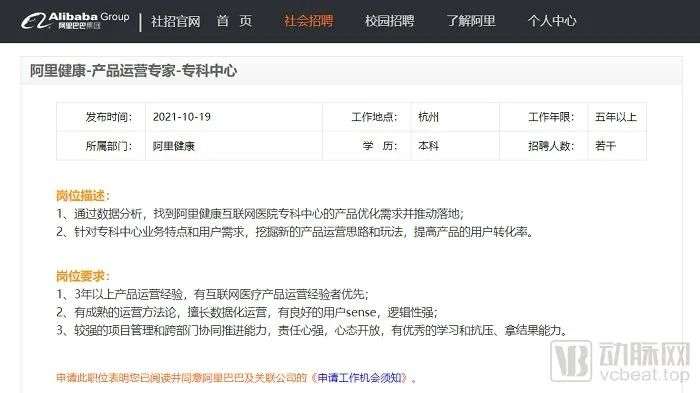Click the 社招官网 header text

coord(175,21)
